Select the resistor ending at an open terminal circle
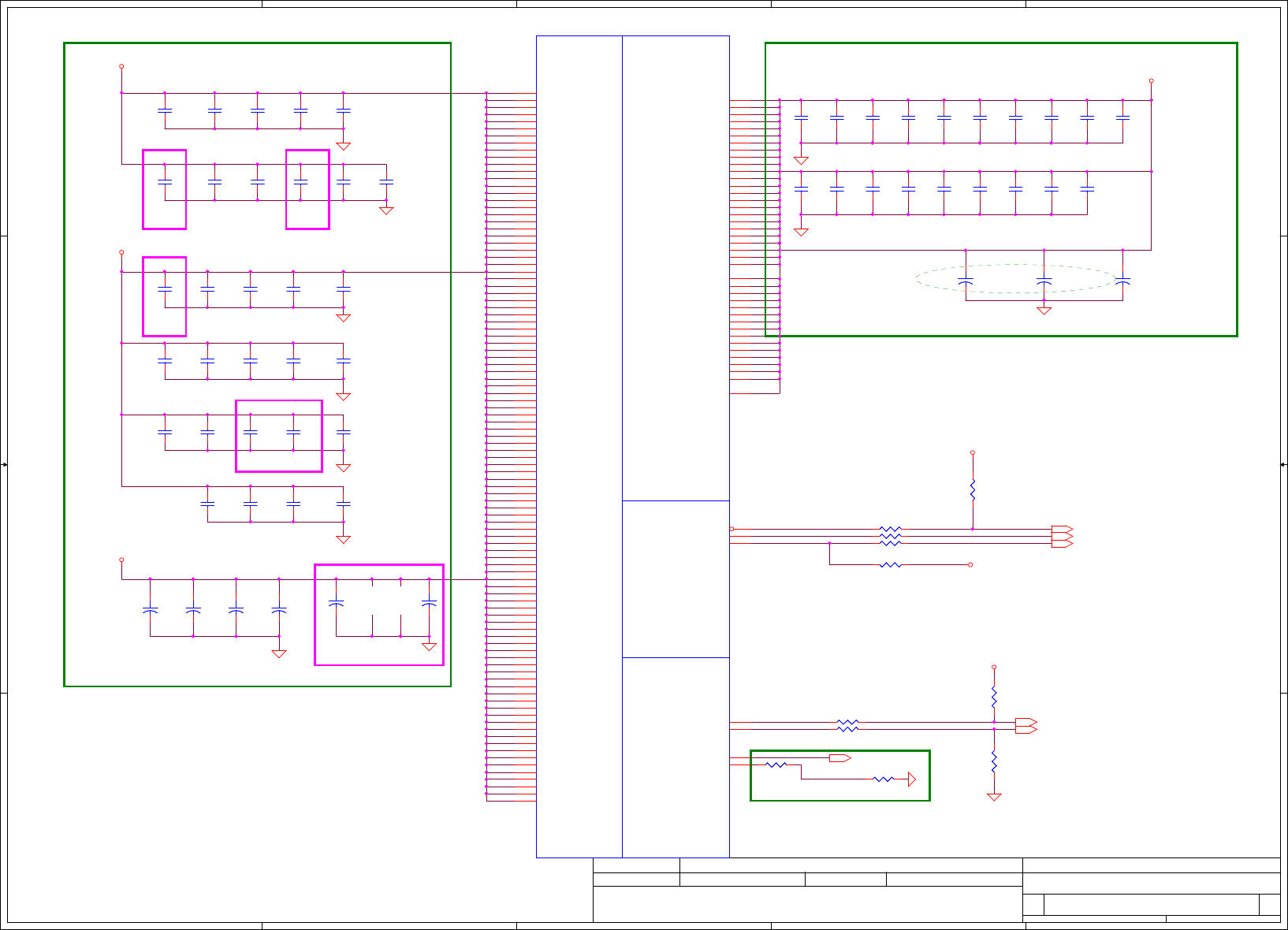1288x930 pixels. pyautogui.click(x=891, y=564)
